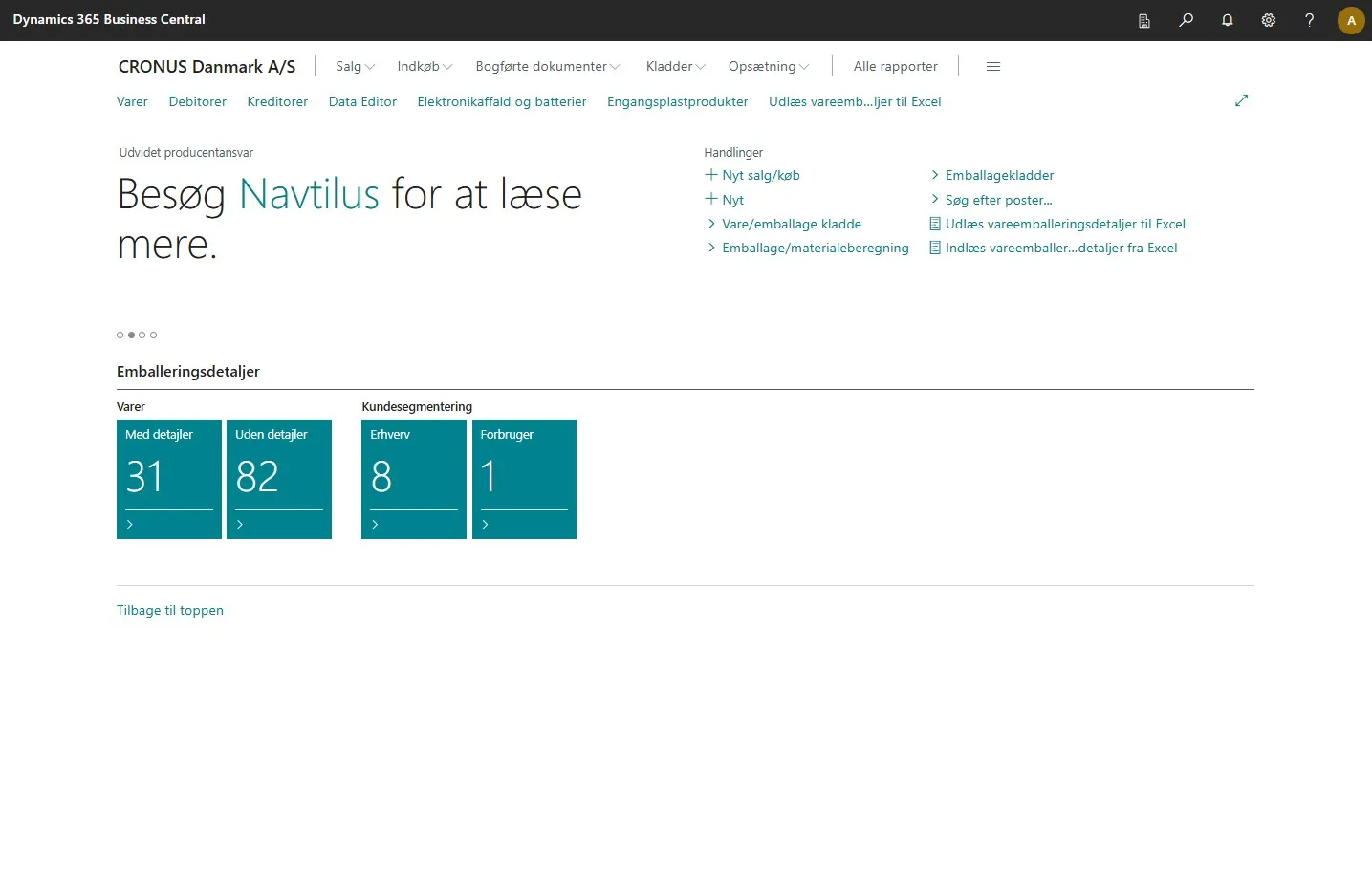Expand Emballagekladder action group
Screen dimensions: 1372x889
click(x=991, y=175)
